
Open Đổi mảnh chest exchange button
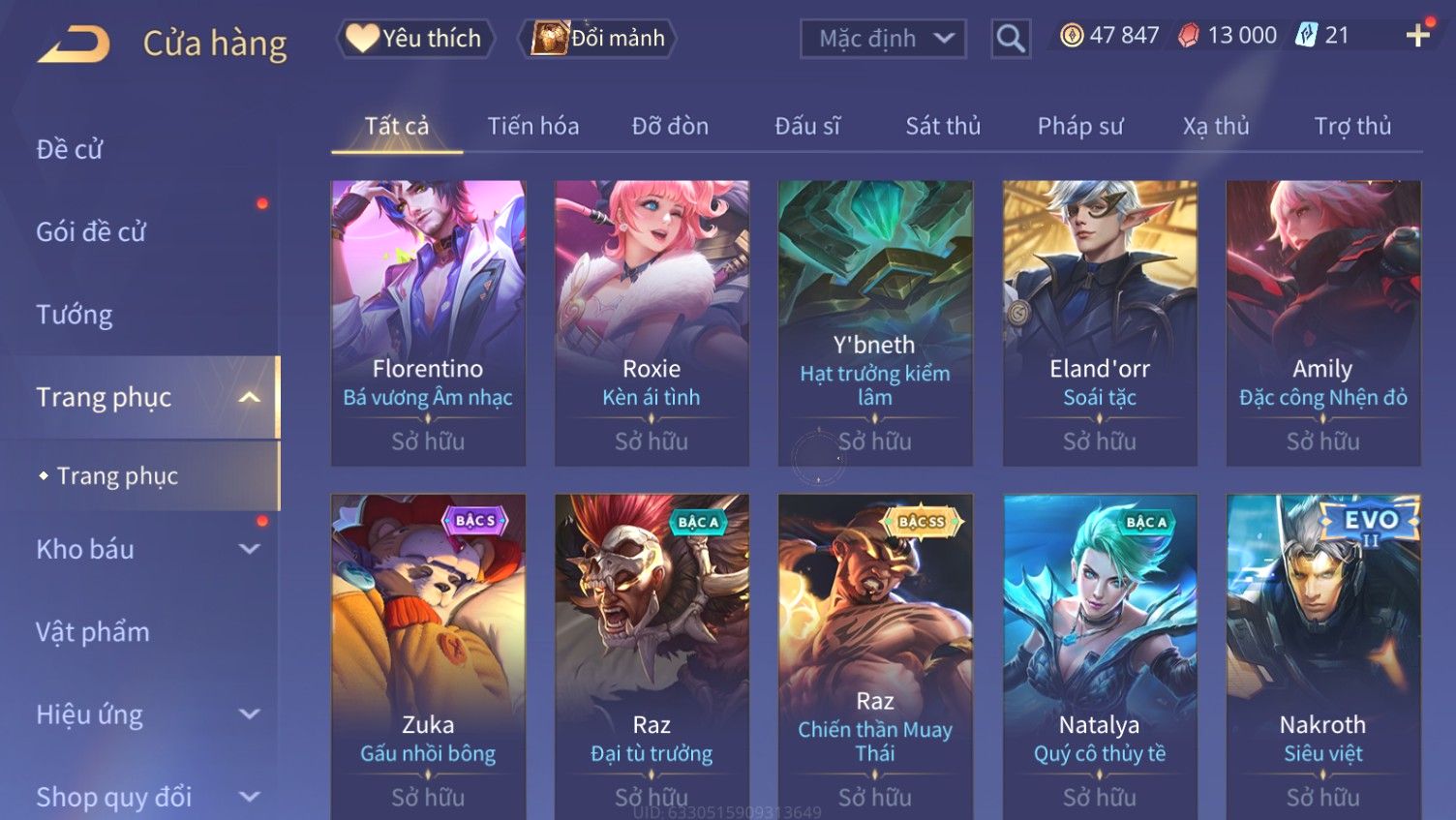[597, 39]
